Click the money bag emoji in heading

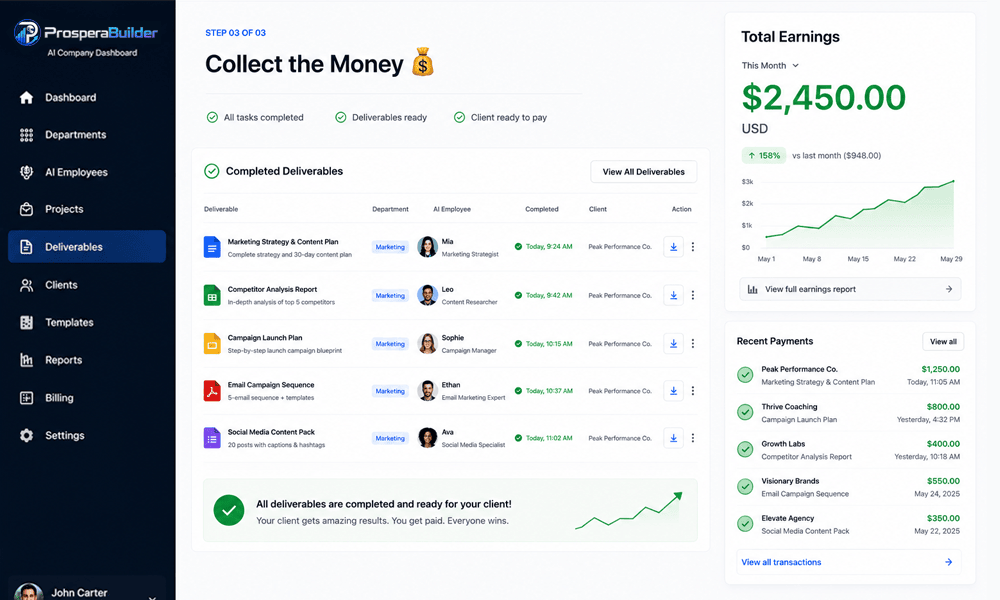tap(423, 62)
